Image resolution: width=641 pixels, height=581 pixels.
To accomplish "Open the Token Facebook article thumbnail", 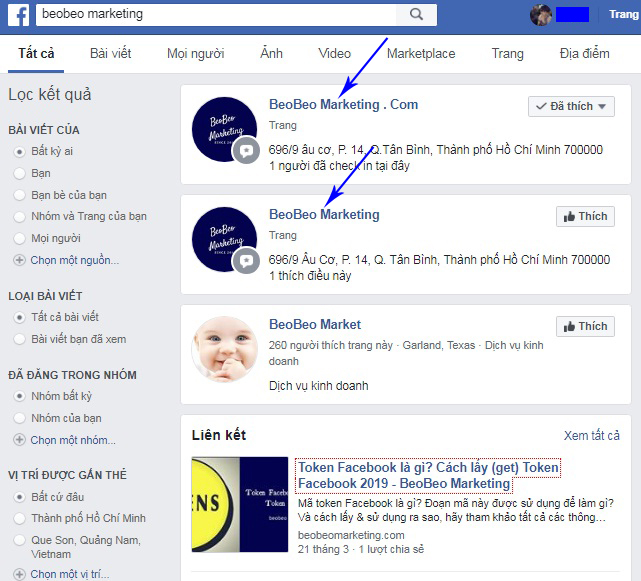I will (240, 505).
